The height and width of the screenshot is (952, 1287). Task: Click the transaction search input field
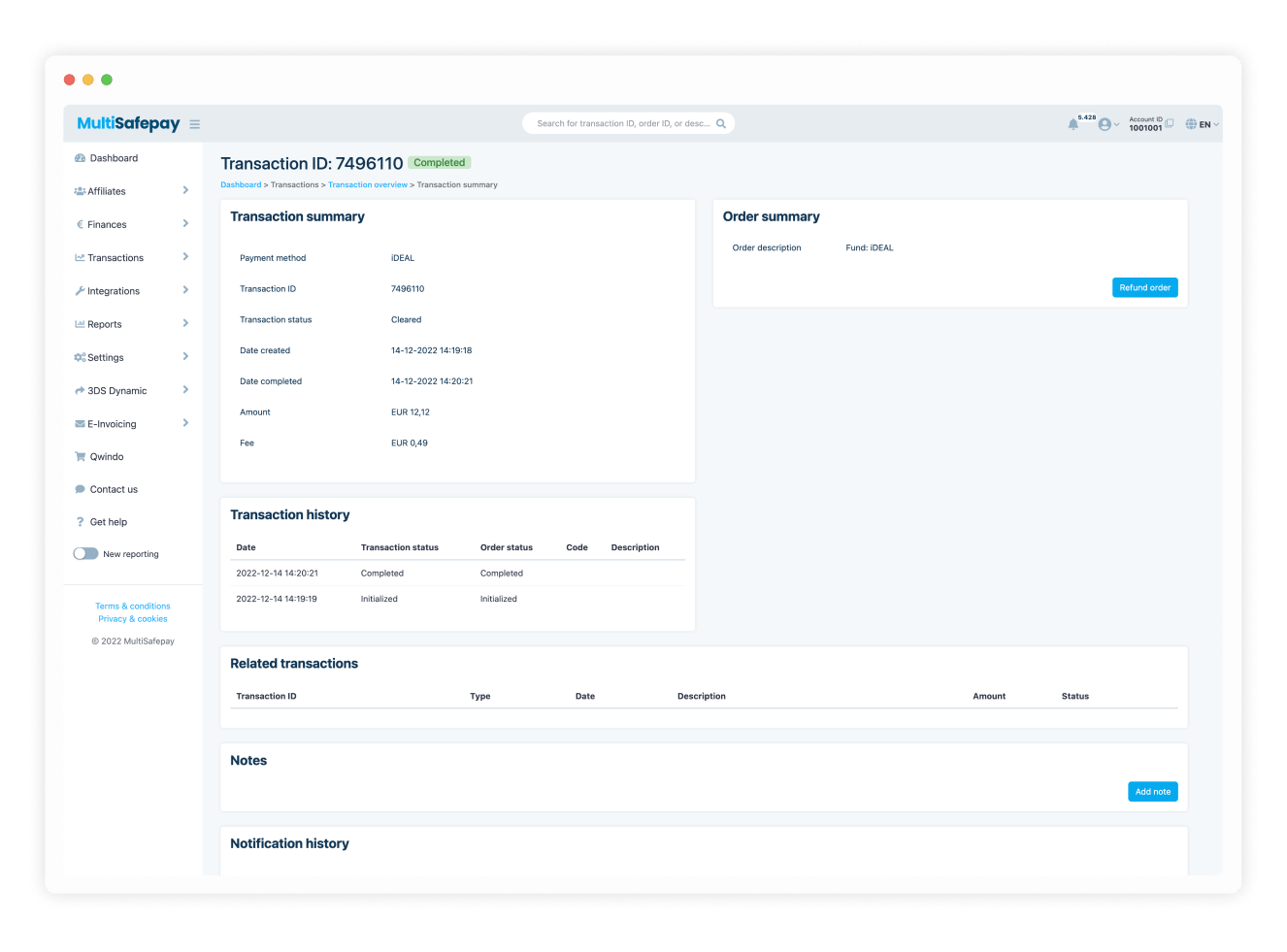pyautogui.click(x=621, y=124)
